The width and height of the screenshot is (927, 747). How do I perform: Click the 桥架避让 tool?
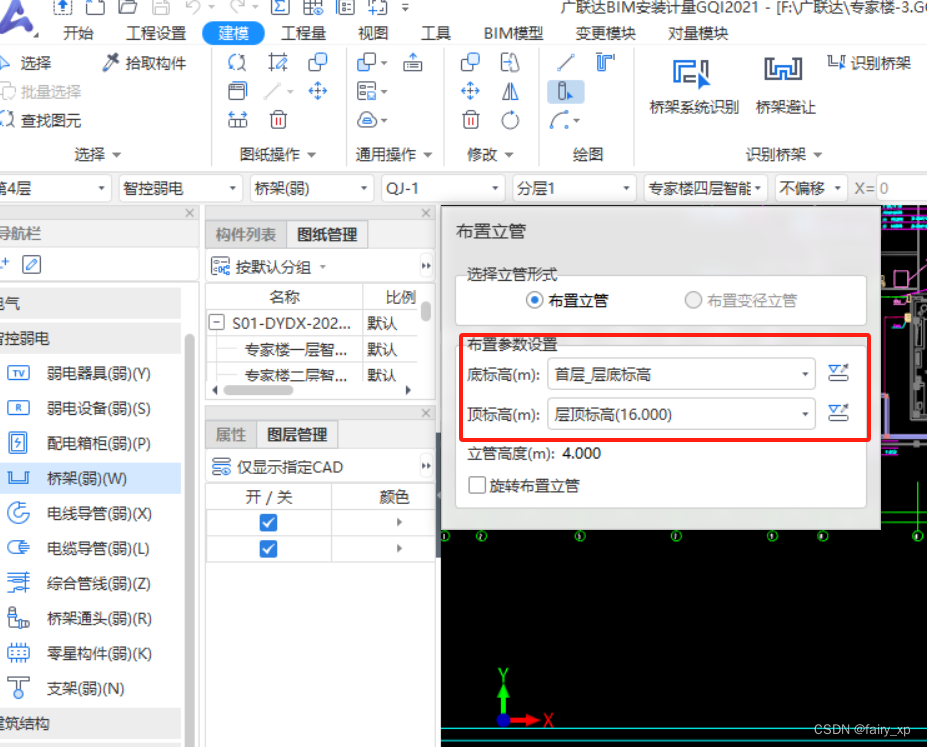(781, 82)
